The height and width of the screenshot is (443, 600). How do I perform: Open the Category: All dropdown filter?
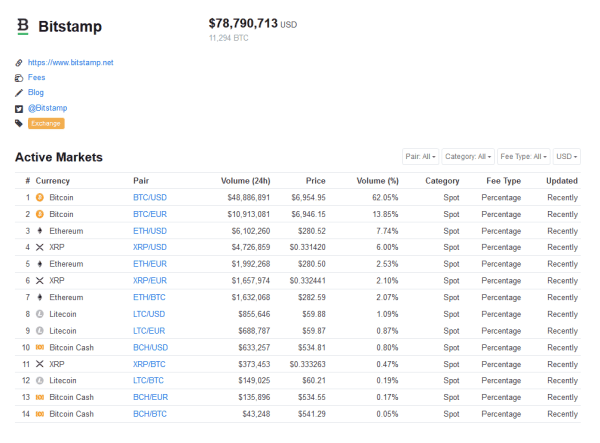point(468,156)
